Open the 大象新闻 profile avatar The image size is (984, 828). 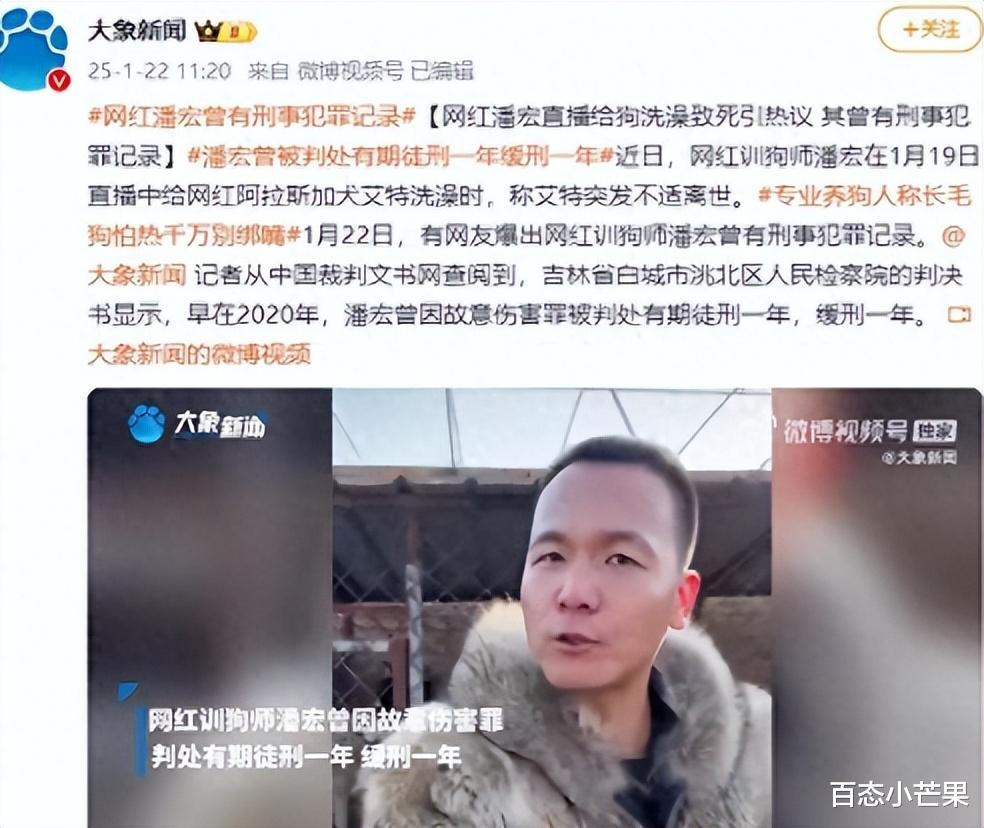[x=33, y=49]
